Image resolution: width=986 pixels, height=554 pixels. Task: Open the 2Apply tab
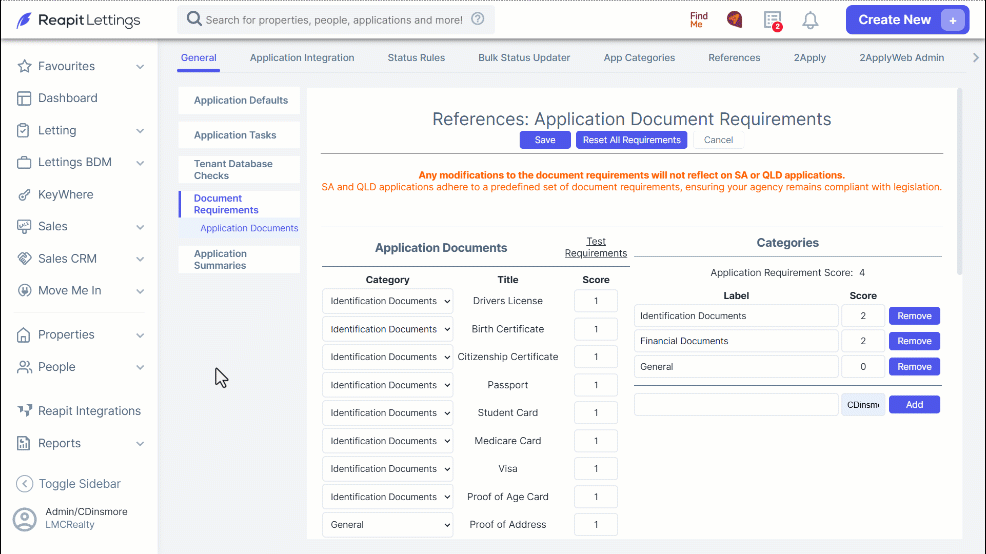(809, 58)
